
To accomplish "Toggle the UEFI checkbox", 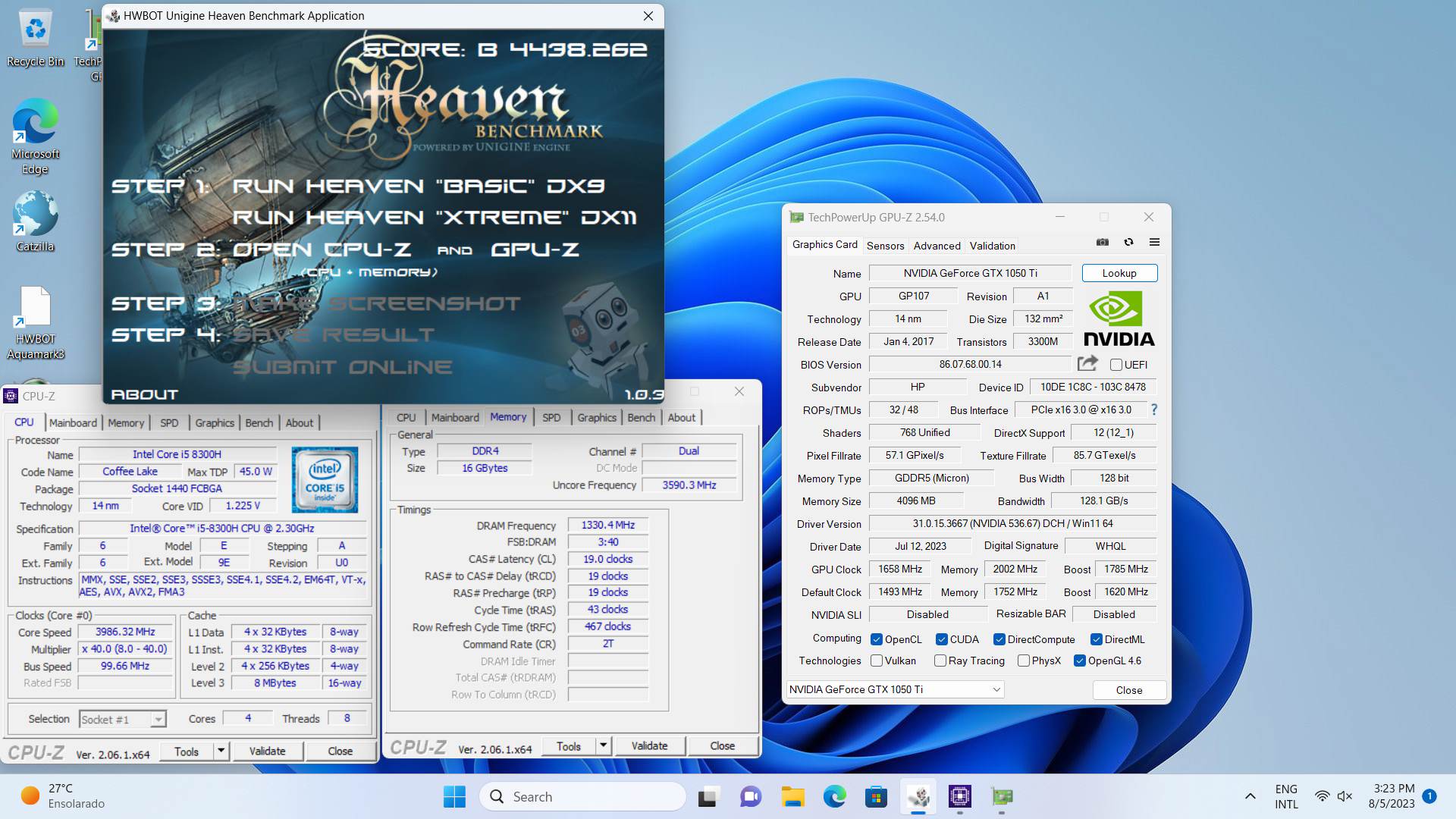I will coord(1116,365).
